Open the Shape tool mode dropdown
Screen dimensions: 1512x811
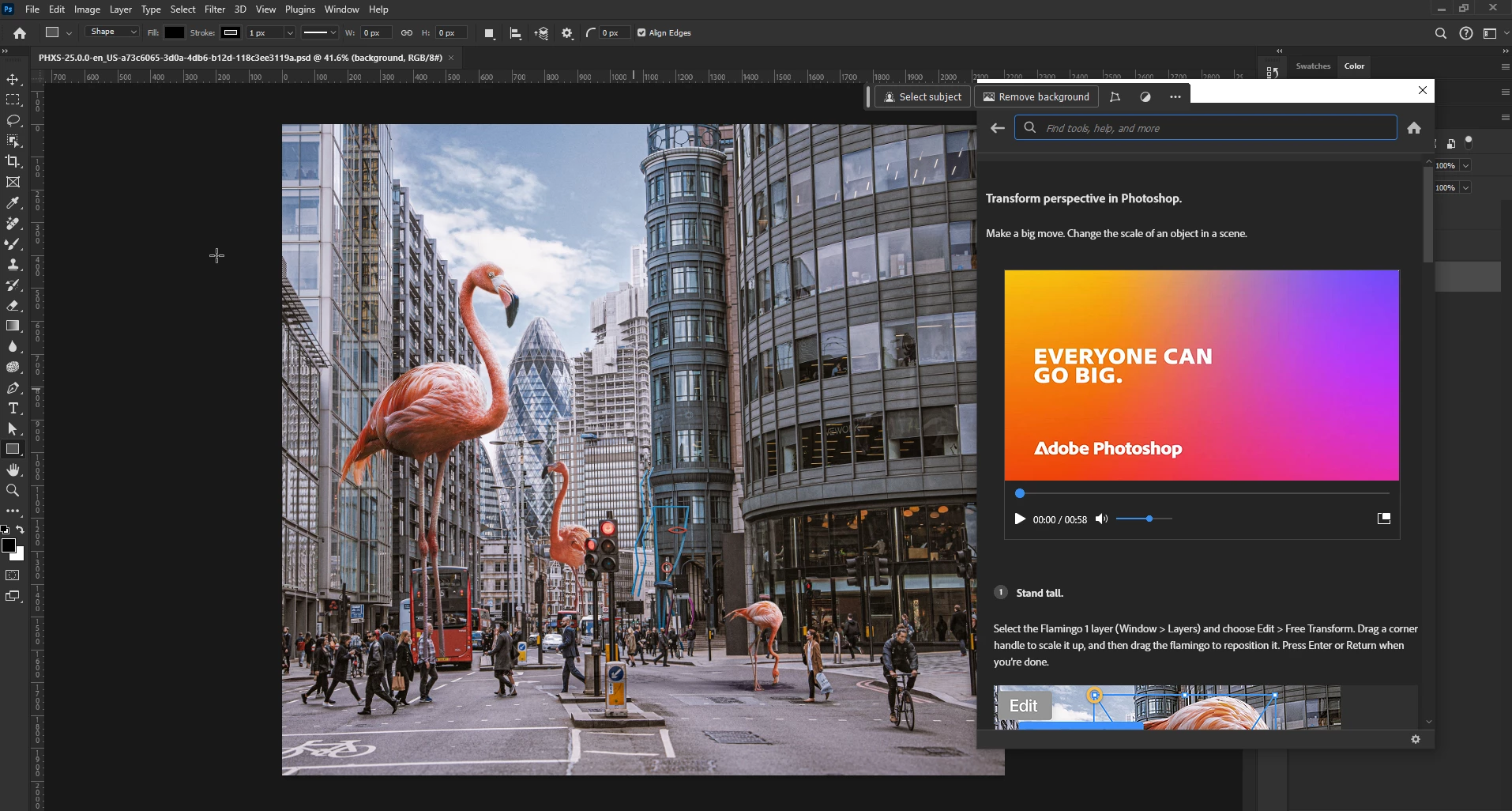point(112,32)
